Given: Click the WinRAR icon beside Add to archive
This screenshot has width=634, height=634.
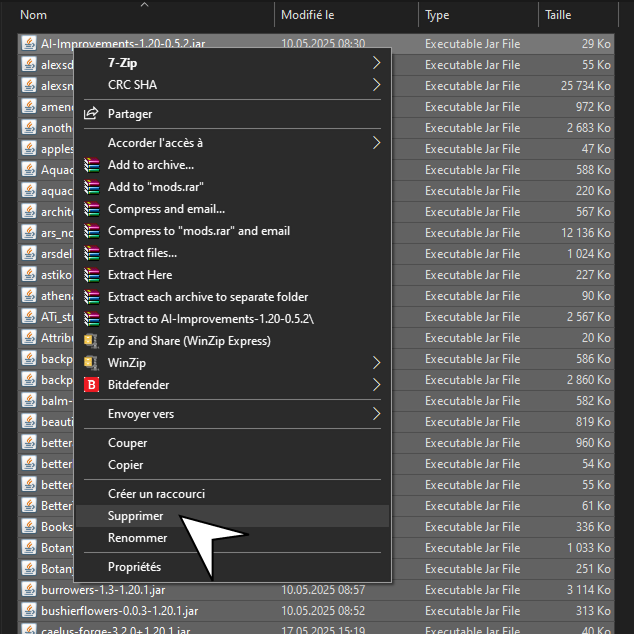Looking at the screenshot, I should coord(92,165).
